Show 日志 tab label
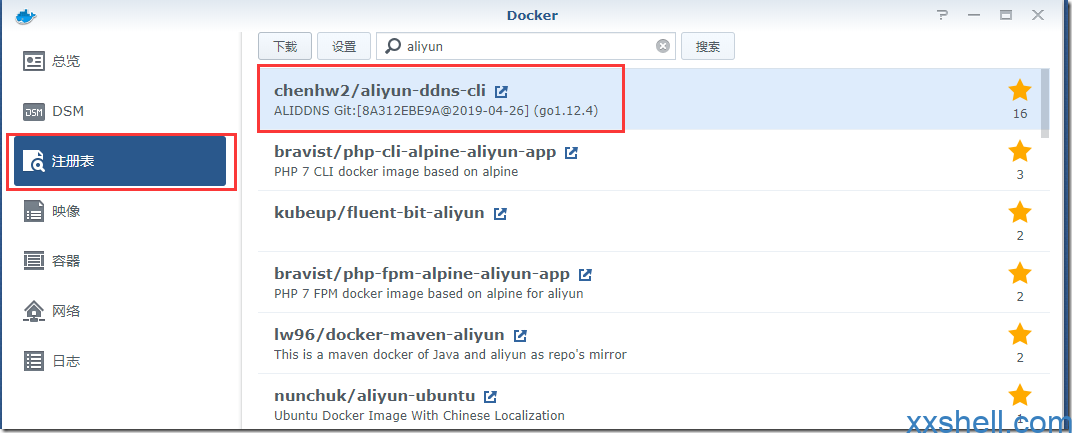Viewport: 1072px width, 433px height. pos(66,360)
